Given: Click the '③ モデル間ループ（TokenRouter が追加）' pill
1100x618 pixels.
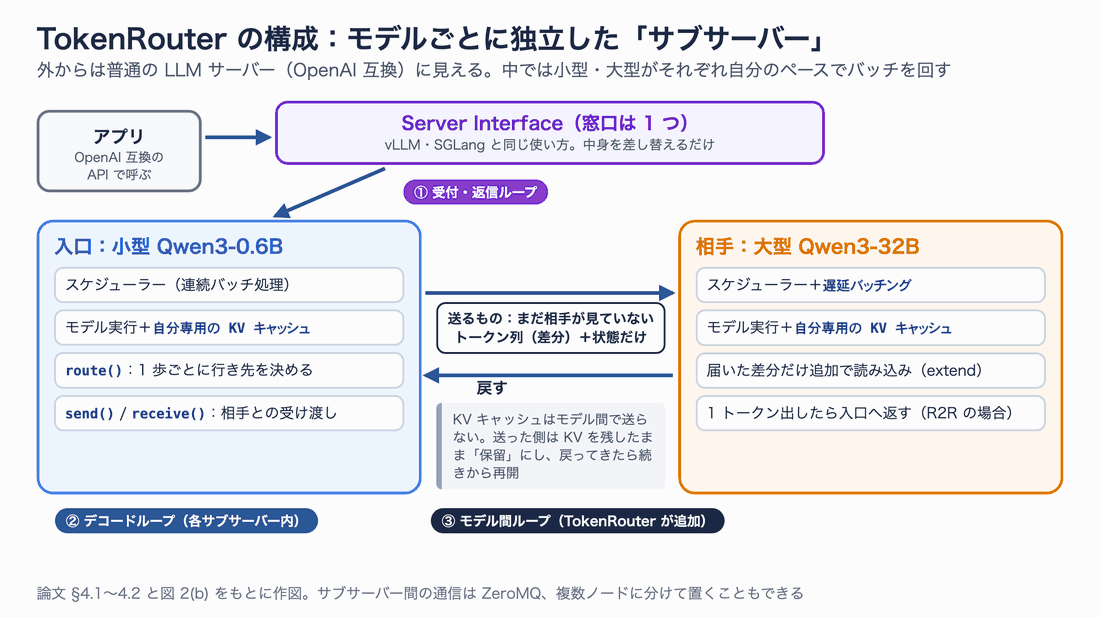Looking at the screenshot, I should [x=577, y=521].
